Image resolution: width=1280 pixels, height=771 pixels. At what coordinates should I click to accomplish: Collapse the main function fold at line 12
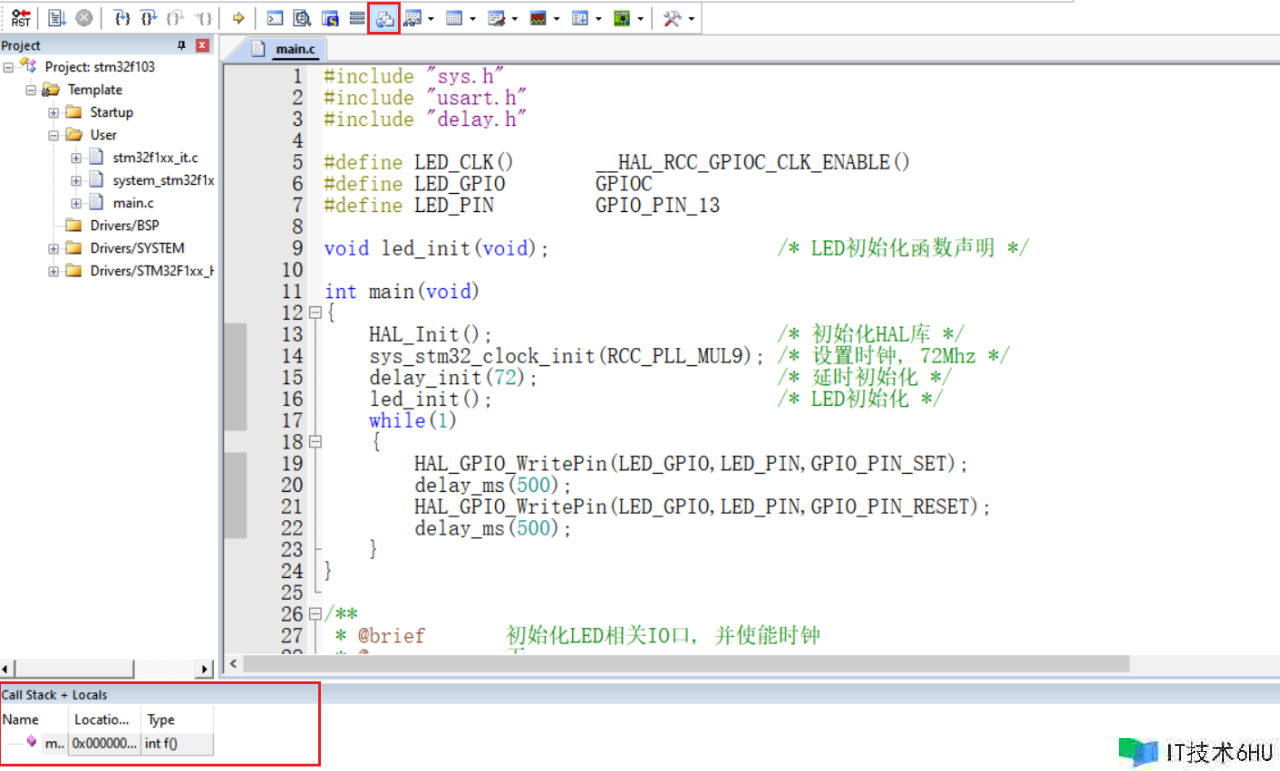pyautogui.click(x=315, y=313)
